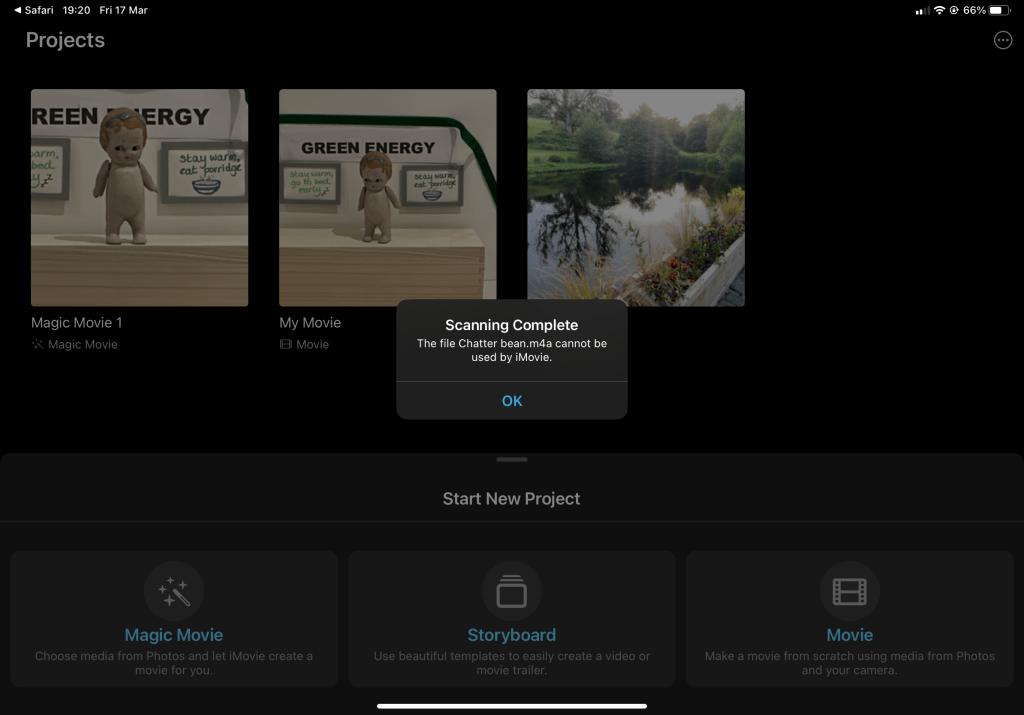Choose the blue Storyboard title text
The image size is (1024, 715).
pyautogui.click(x=511, y=635)
